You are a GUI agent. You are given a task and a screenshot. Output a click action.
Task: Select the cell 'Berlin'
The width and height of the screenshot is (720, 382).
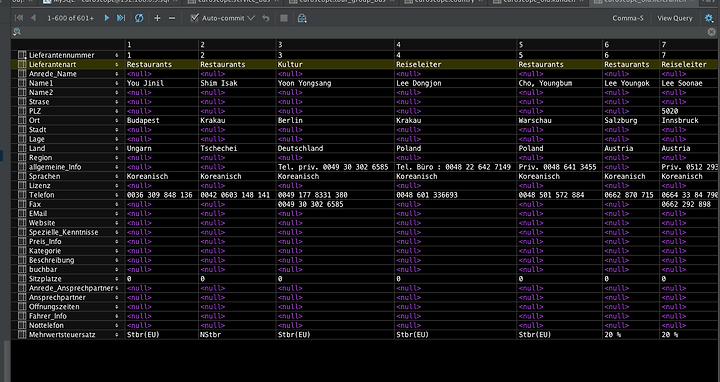[335, 120]
